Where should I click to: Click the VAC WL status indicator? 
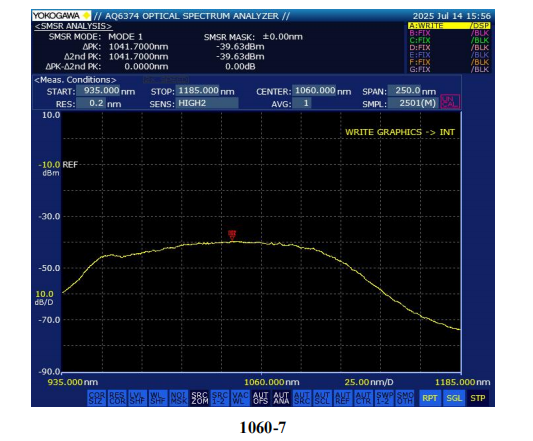point(240,398)
